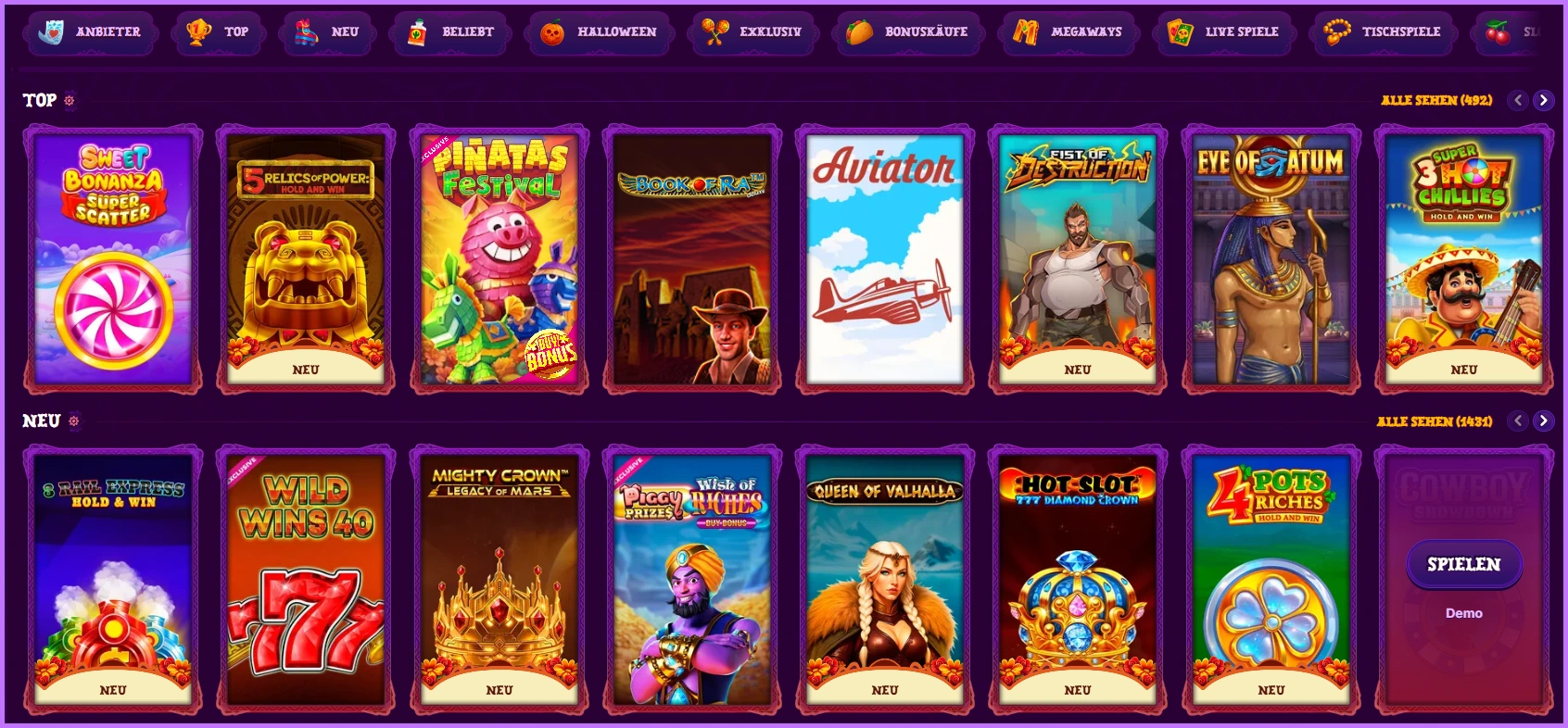Switch to the Beliebt tab

pos(451,32)
